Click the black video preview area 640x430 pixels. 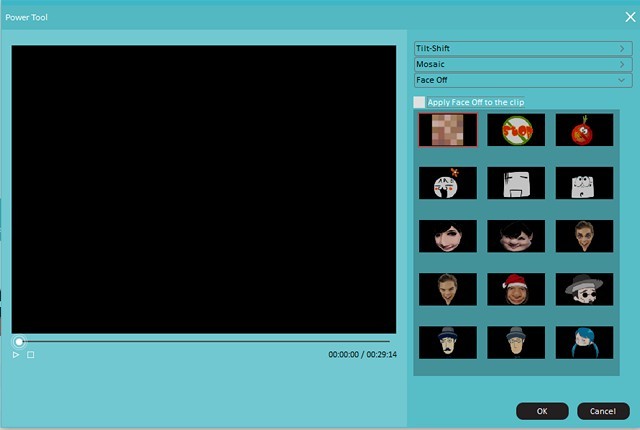[x=204, y=189]
